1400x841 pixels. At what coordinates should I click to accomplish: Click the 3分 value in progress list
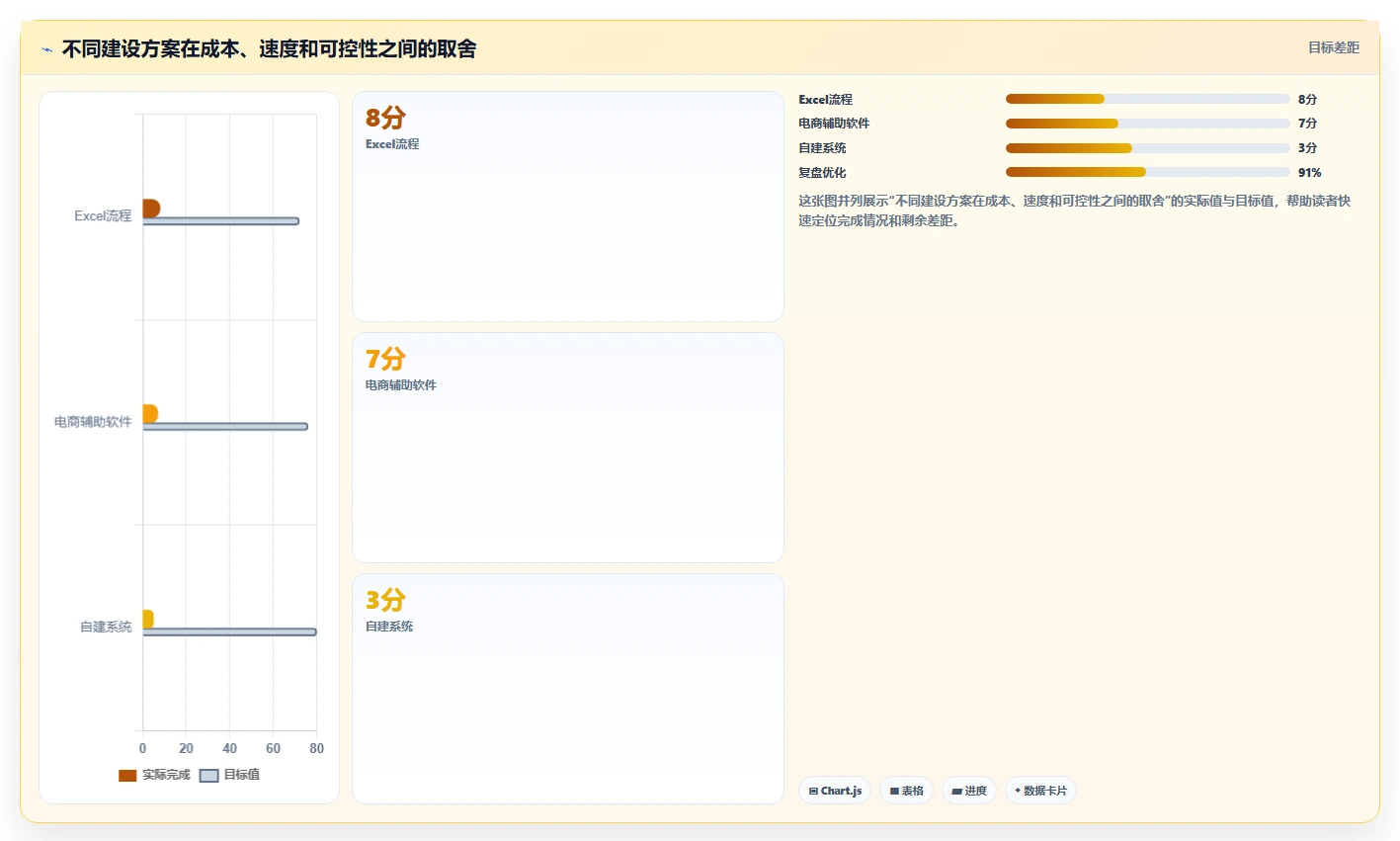click(x=1307, y=148)
